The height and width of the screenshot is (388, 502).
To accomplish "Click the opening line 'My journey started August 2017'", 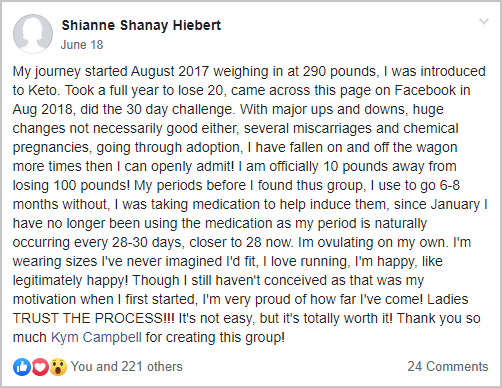I will [111, 71].
